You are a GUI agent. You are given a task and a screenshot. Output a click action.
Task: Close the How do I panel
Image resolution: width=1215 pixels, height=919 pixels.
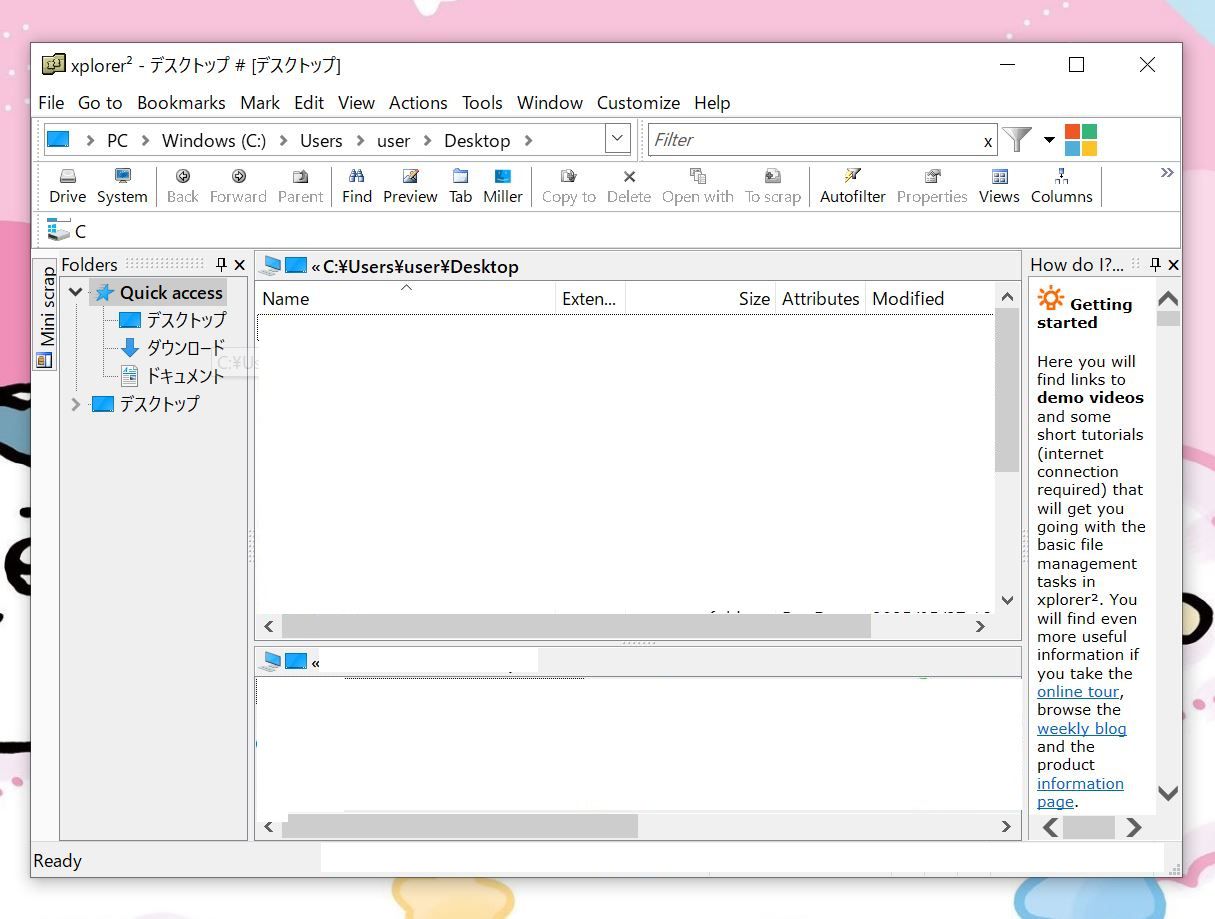tap(1173, 265)
